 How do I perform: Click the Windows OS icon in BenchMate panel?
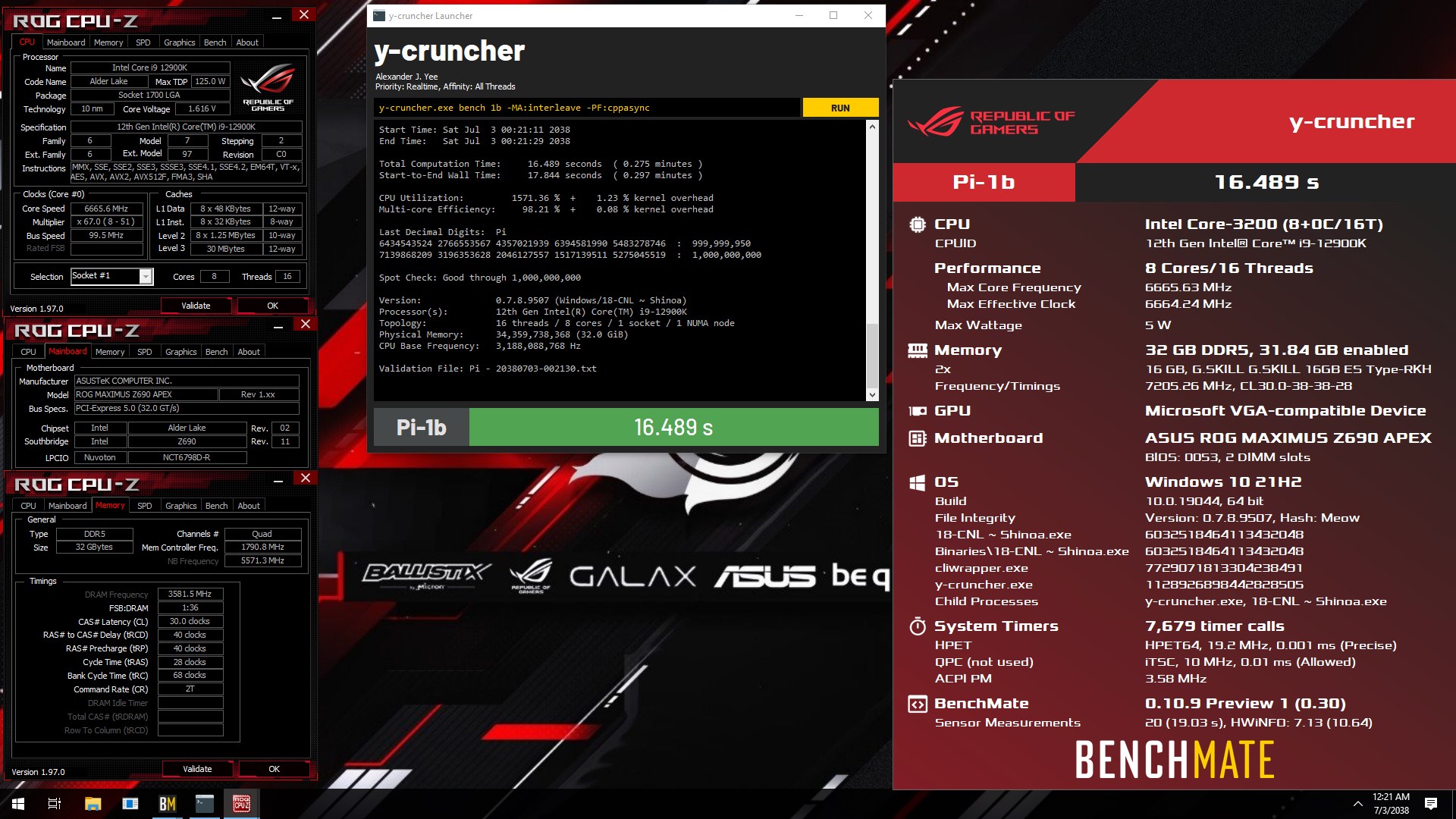(918, 482)
